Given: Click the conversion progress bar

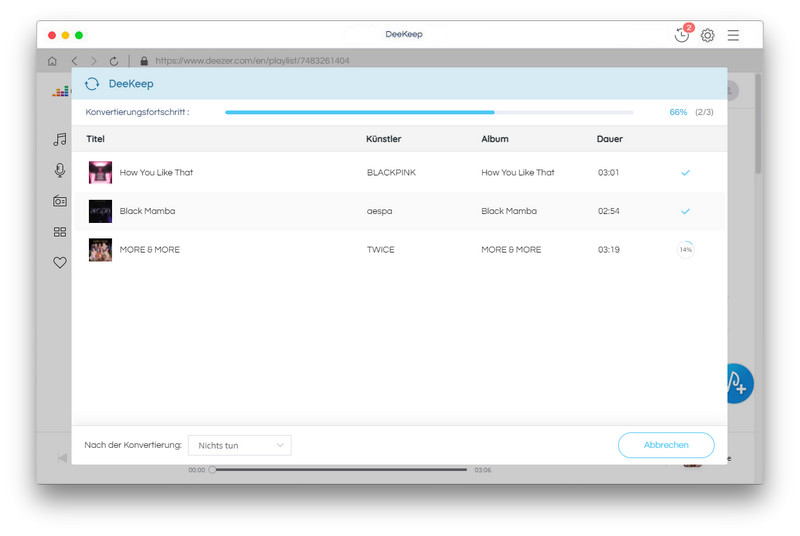Looking at the screenshot, I should click(x=429, y=112).
